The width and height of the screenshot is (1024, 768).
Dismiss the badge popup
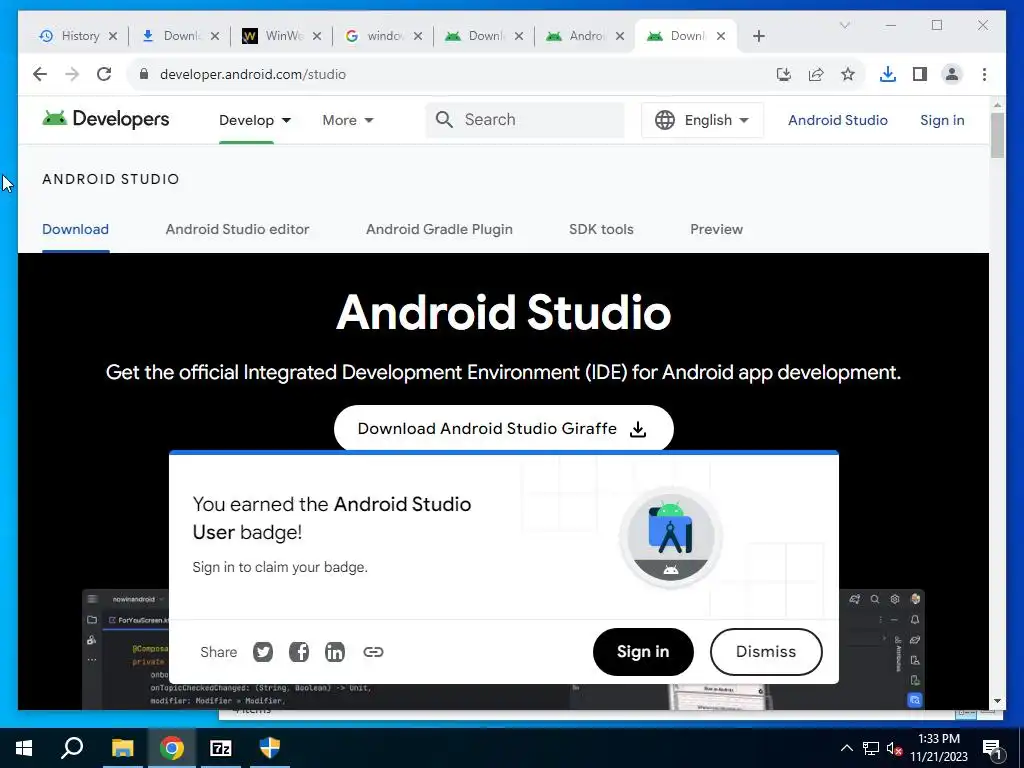click(765, 652)
